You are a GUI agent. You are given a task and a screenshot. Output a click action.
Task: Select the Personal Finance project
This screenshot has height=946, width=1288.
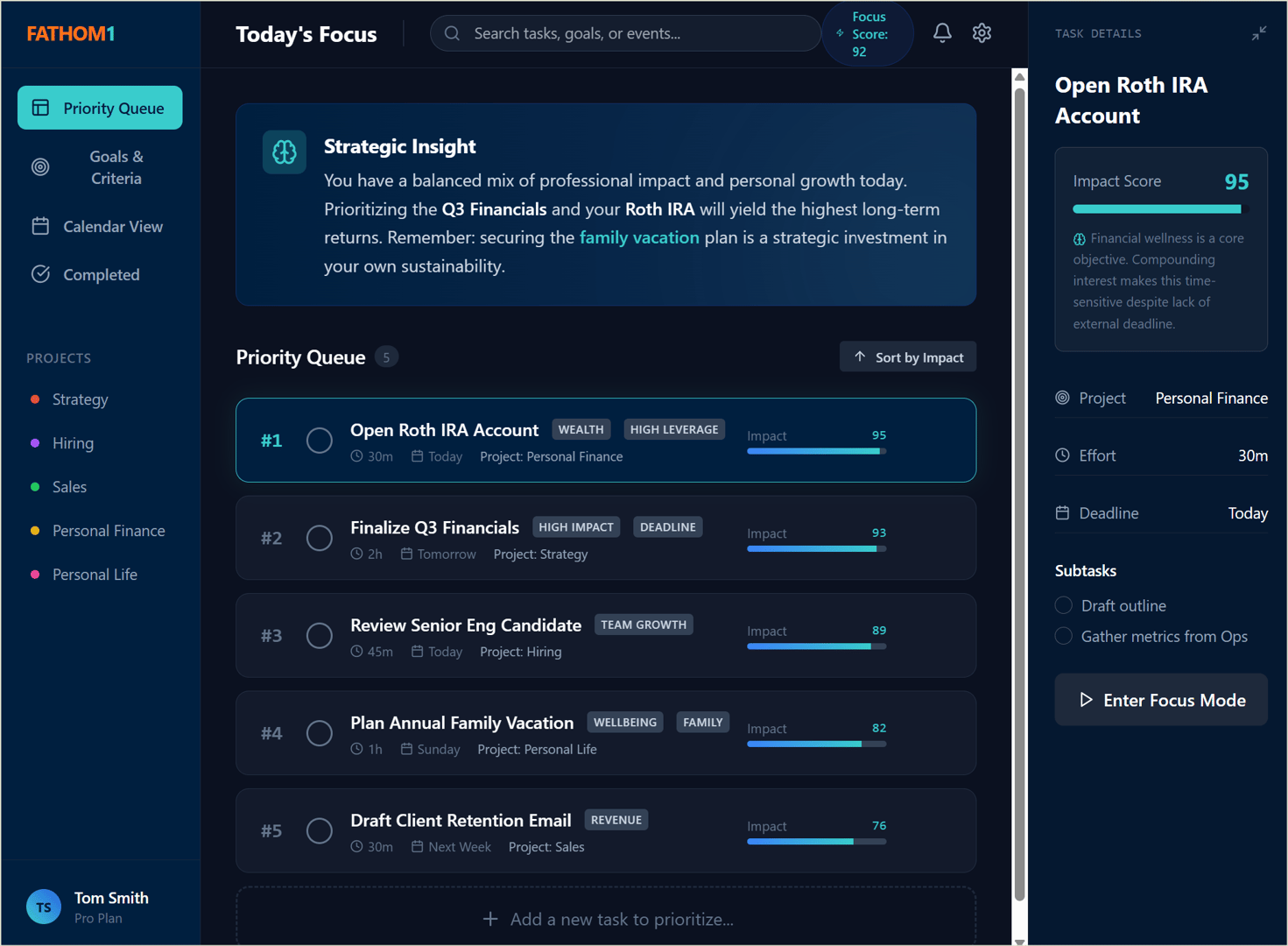click(108, 530)
